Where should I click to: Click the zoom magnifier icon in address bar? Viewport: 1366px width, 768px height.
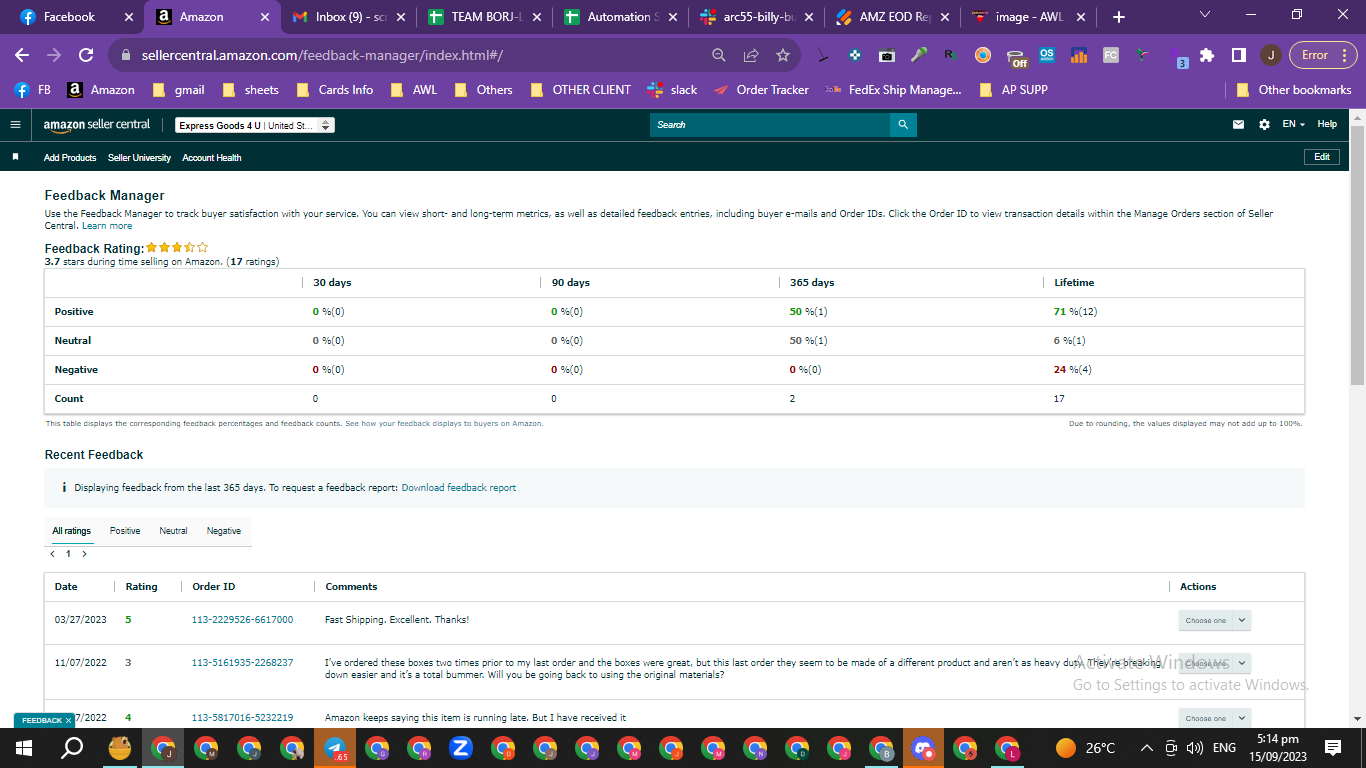pyautogui.click(x=719, y=55)
